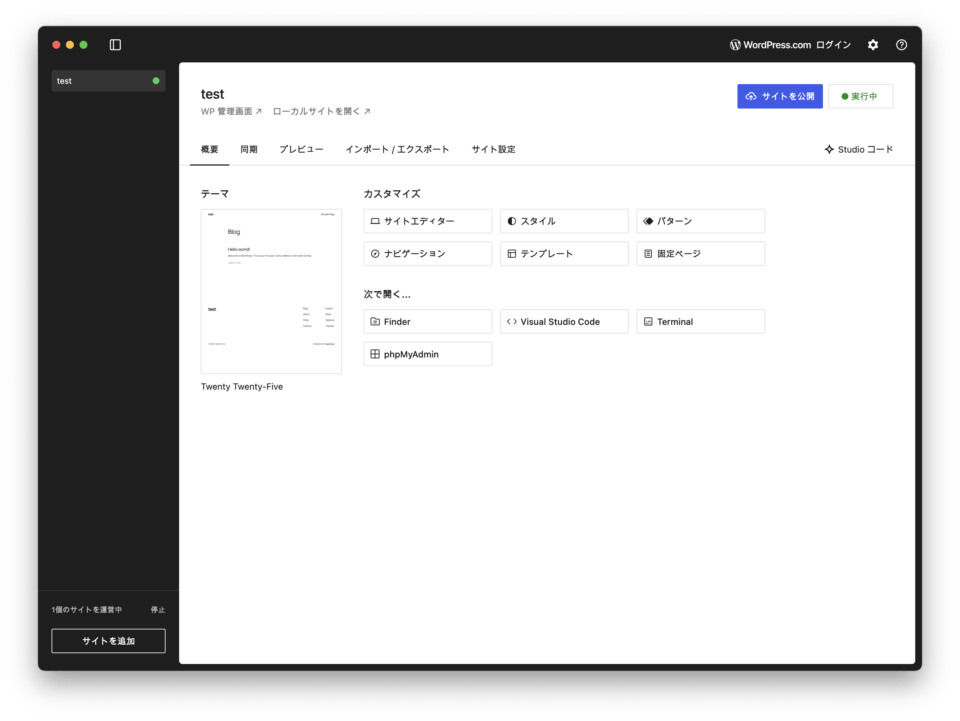Click the test site heading

[x=212, y=94]
